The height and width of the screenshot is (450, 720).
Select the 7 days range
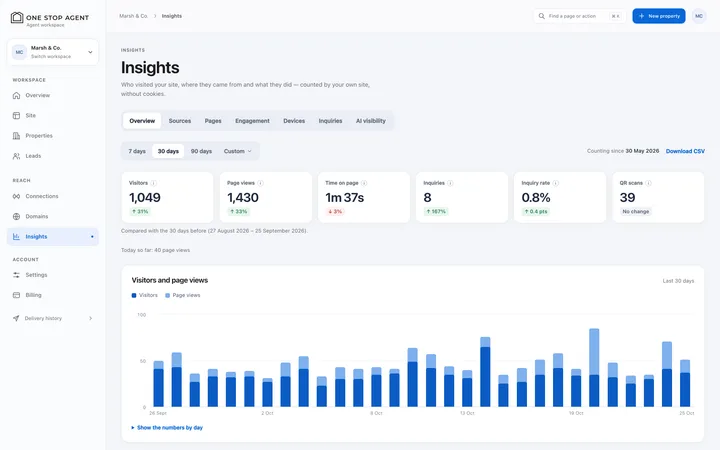[x=137, y=151]
